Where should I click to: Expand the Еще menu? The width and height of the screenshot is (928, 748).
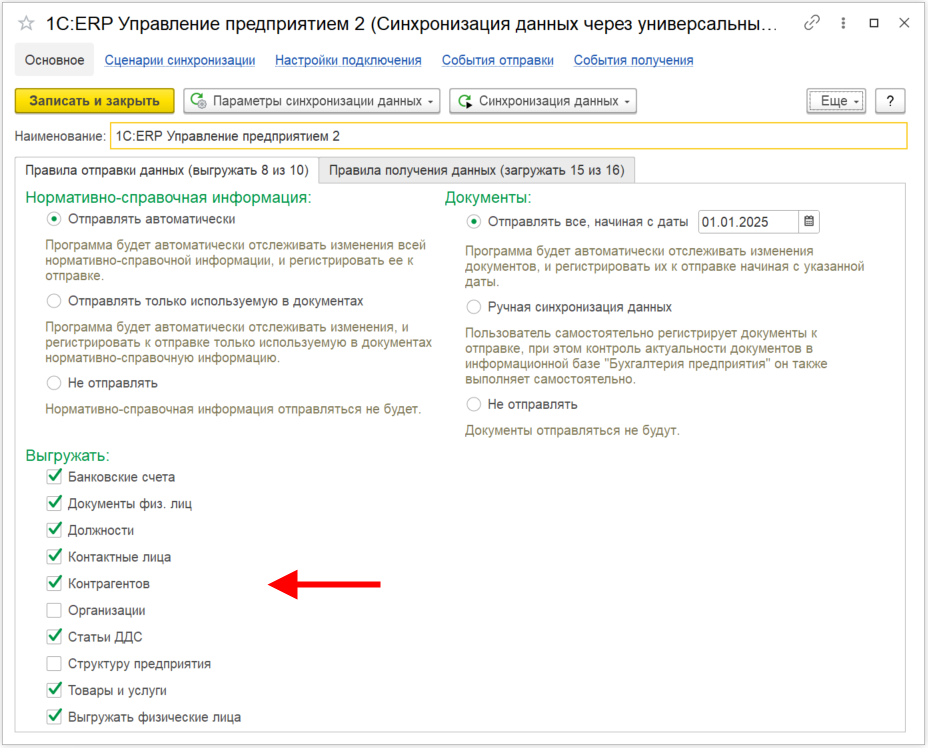click(x=836, y=101)
